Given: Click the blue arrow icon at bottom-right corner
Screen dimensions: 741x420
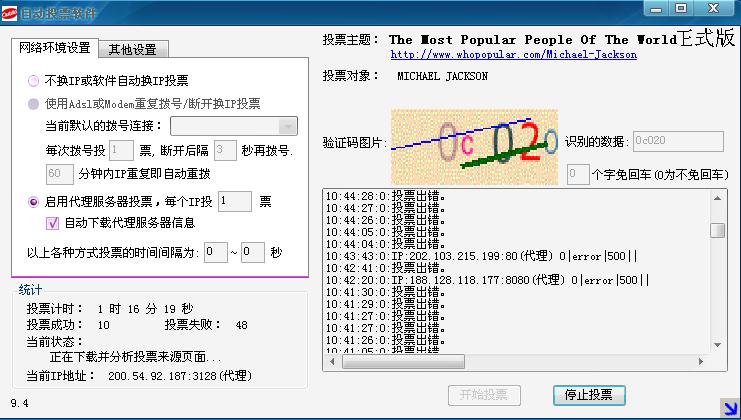Looking at the screenshot, I should pyautogui.click(x=728, y=407).
